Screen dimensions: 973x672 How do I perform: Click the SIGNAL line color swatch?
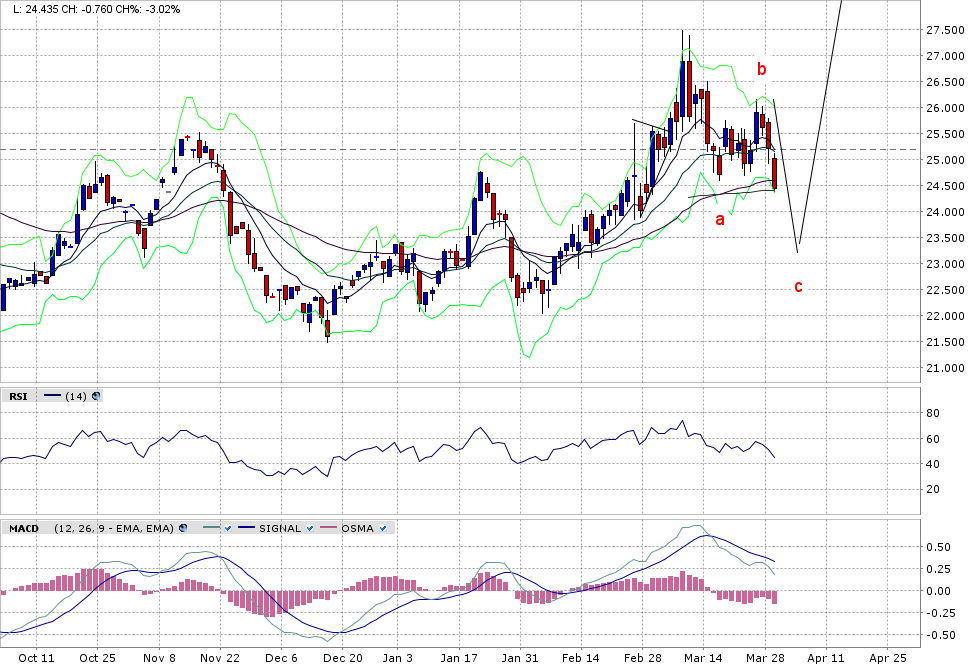[246, 527]
